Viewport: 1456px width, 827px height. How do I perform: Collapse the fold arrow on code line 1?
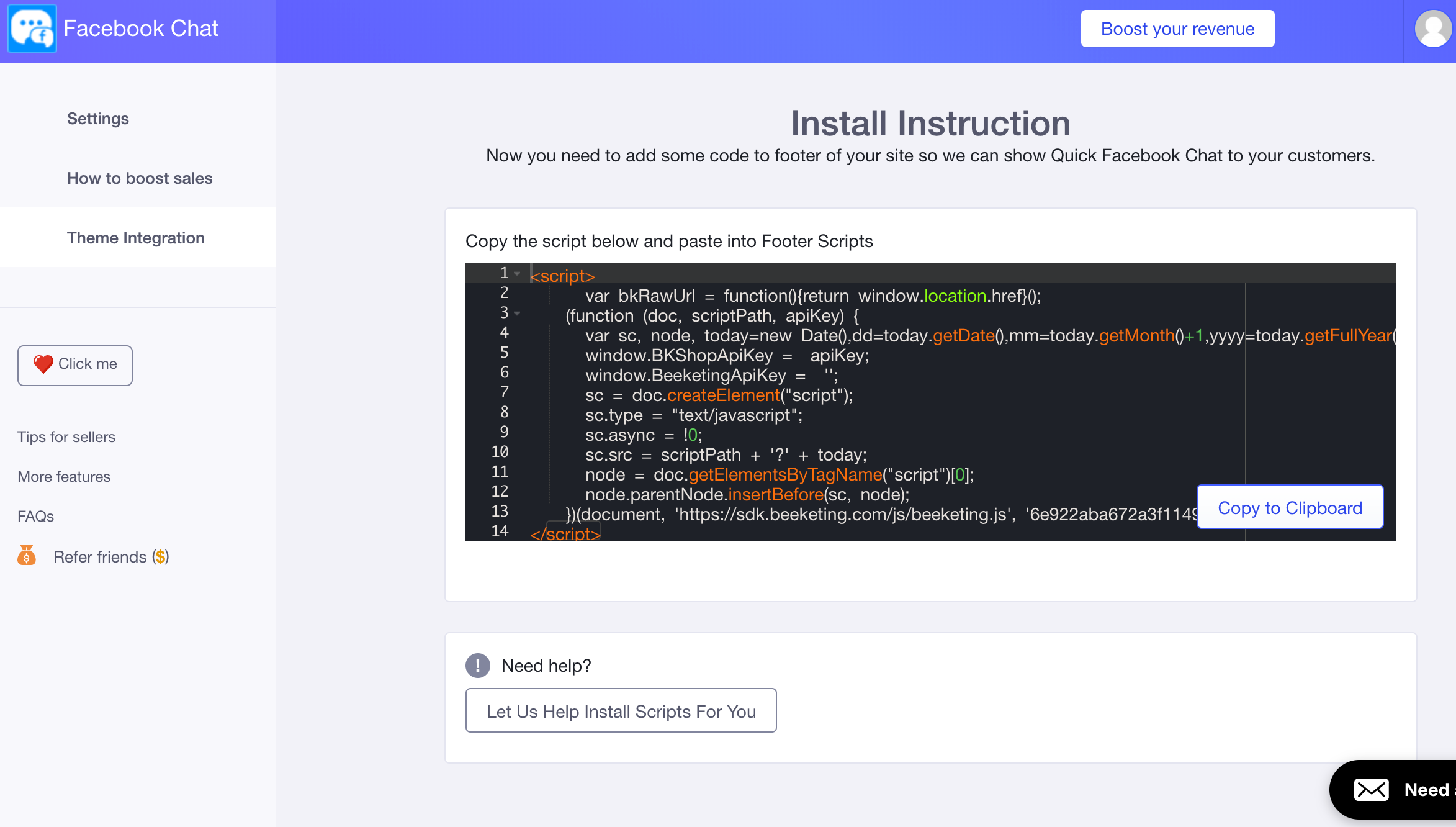(x=517, y=274)
